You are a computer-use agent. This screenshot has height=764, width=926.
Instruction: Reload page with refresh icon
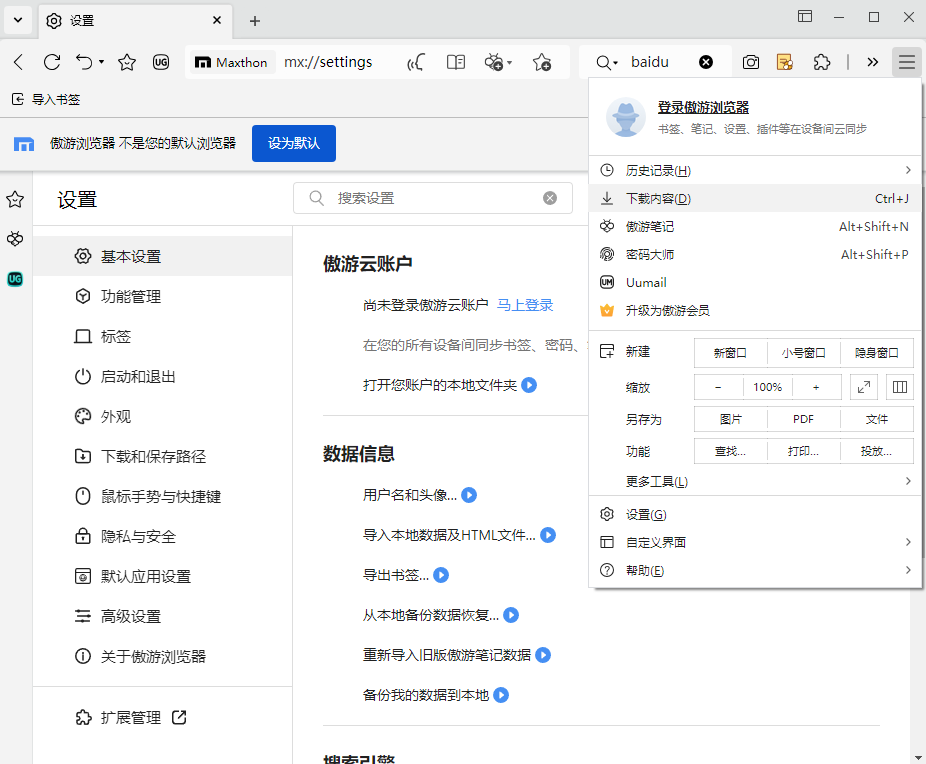point(52,62)
